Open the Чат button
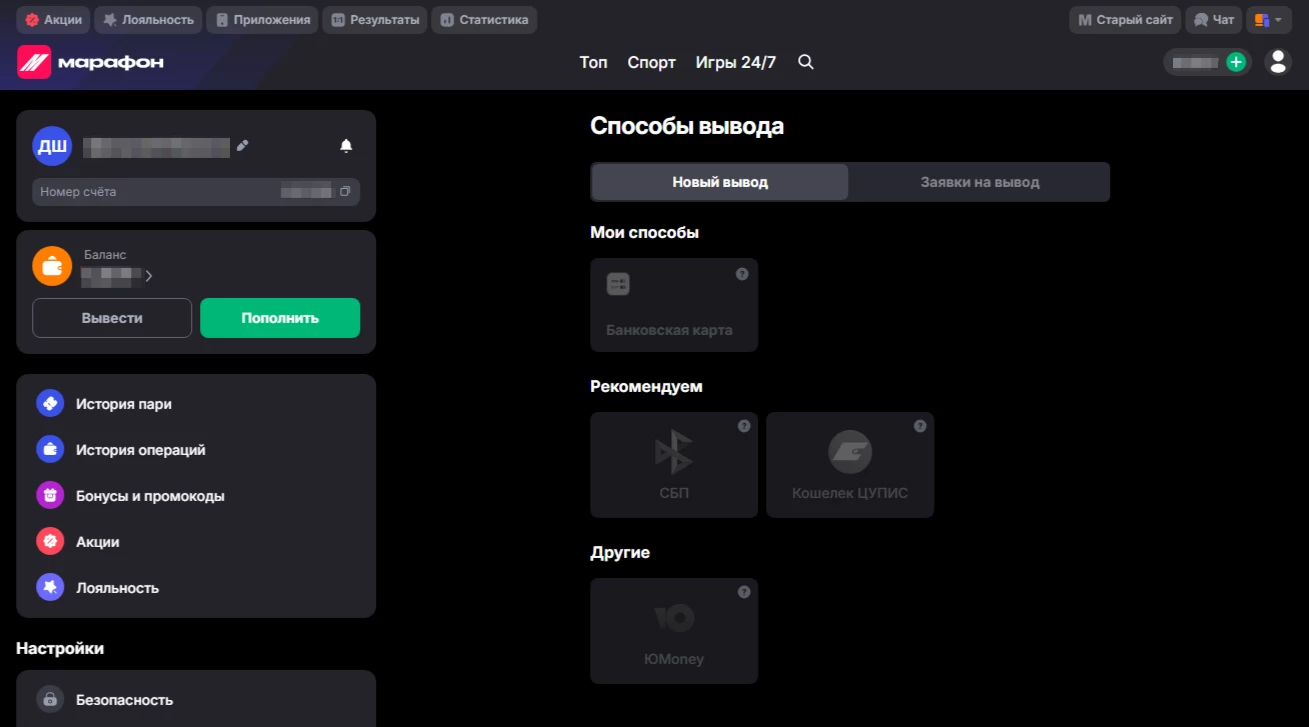The image size is (1309, 727). click(1213, 19)
